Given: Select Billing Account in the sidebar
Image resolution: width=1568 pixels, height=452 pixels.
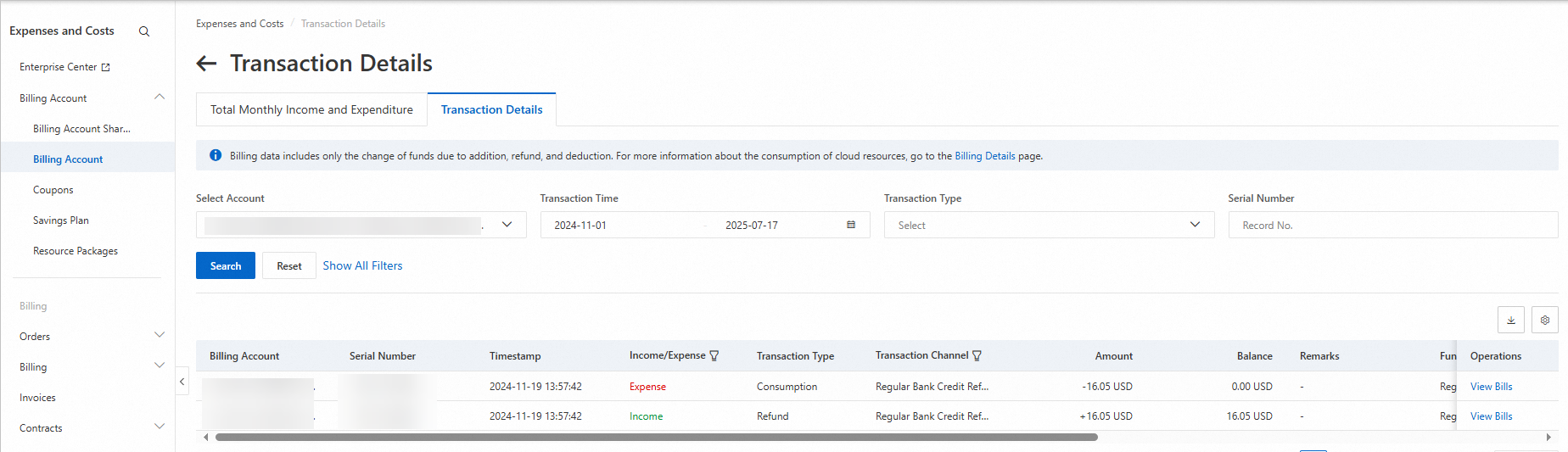Looking at the screenshot, I should (68, 159).
